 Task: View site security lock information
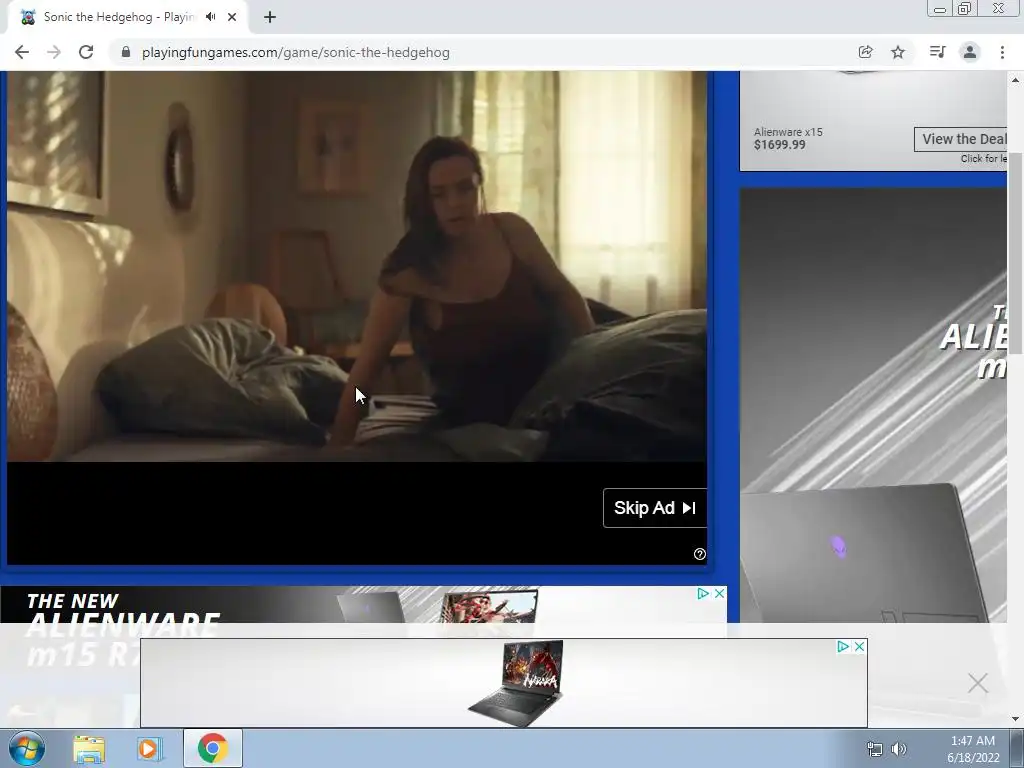click(126, 52)
